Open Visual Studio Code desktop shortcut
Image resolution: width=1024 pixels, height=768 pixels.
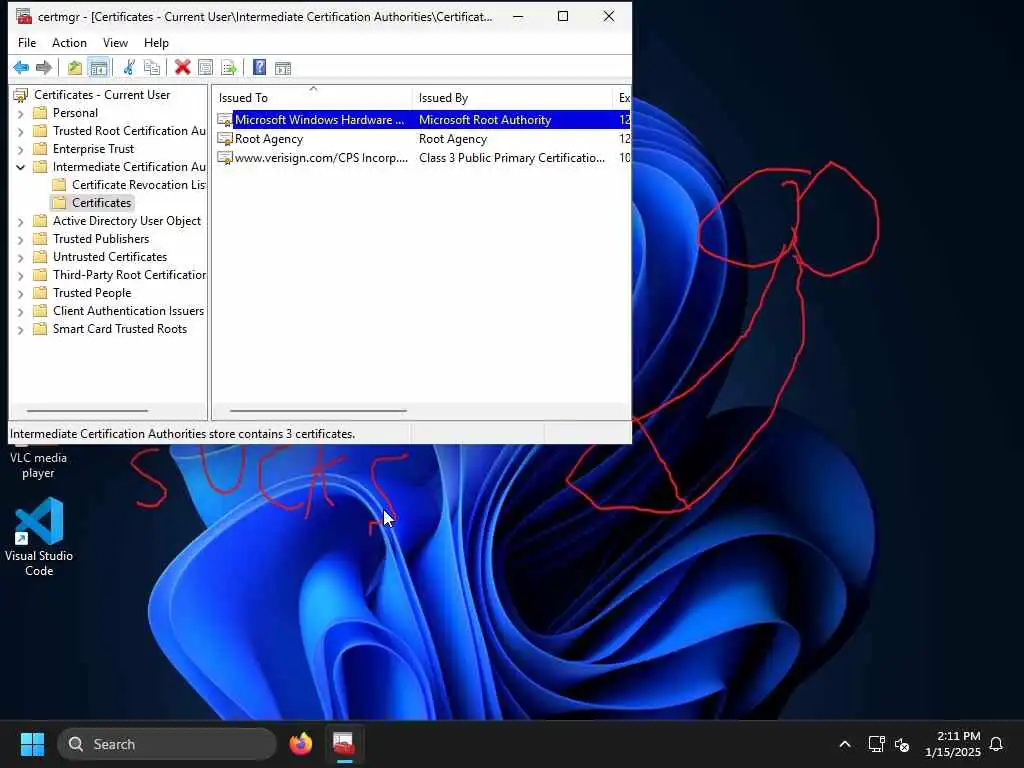point(39,537)
